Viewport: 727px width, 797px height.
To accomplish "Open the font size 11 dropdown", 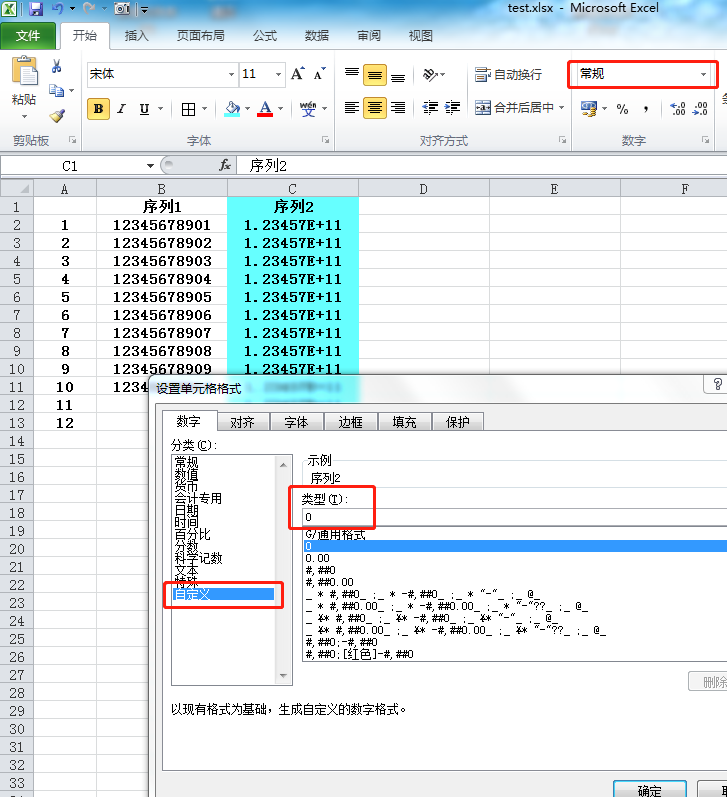I will [x=278, y=74].
